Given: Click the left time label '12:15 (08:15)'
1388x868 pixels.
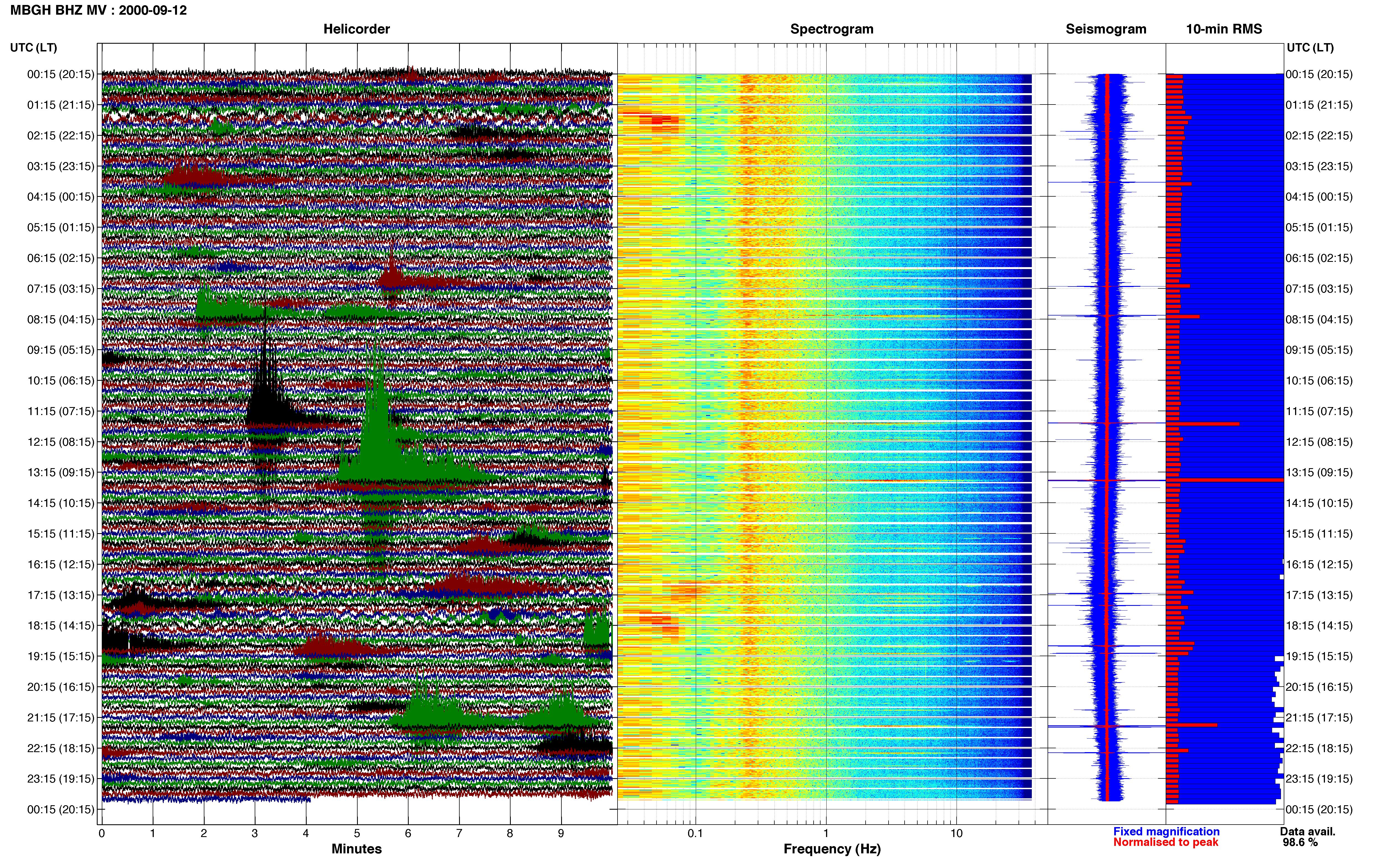Looking at the screenshot, I should pos(61,442).
